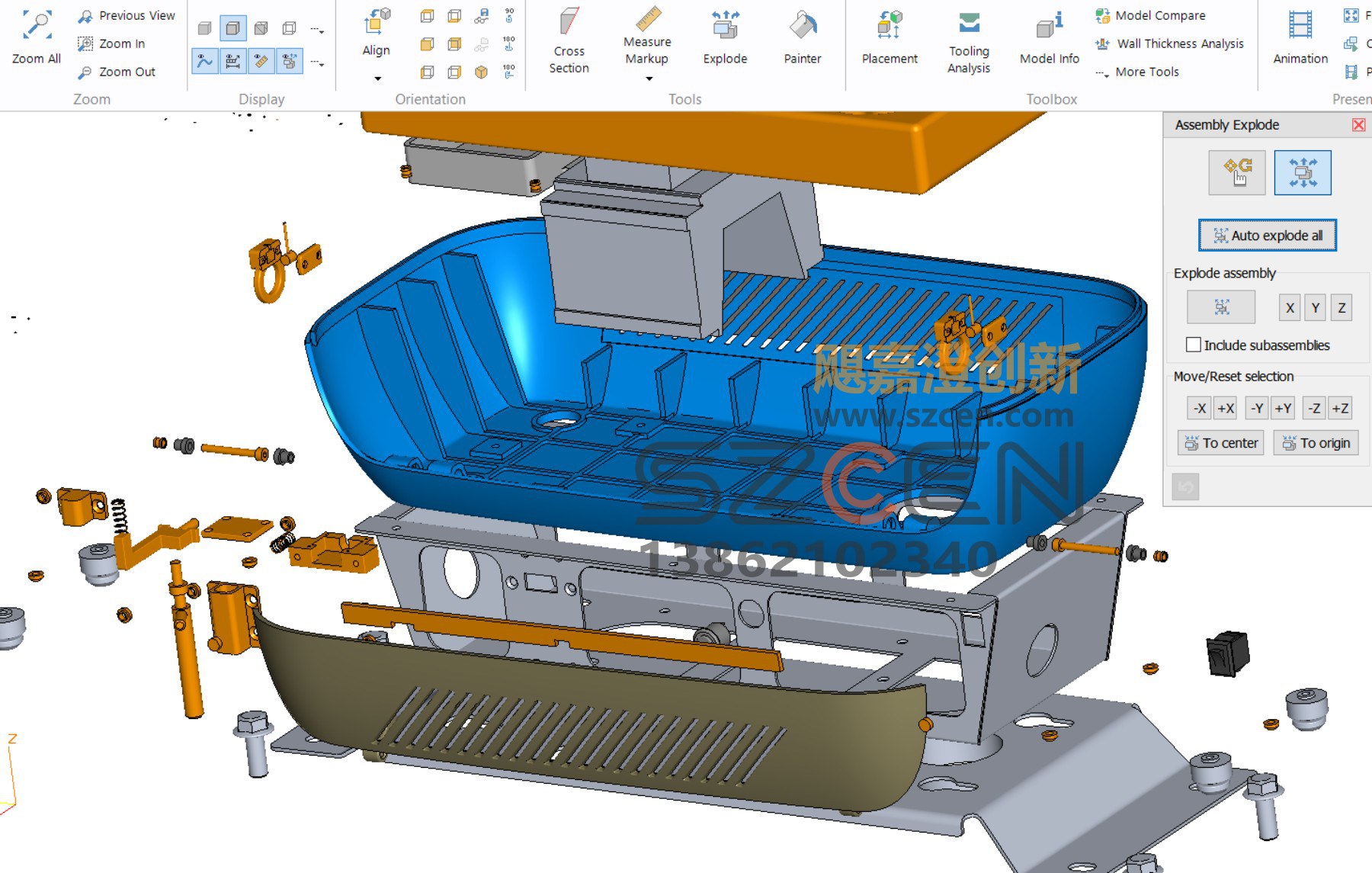Toggle shaded with edges display mode
Image resolution: width=1372 pixels, height=873 pixels.
click(233, 29)
